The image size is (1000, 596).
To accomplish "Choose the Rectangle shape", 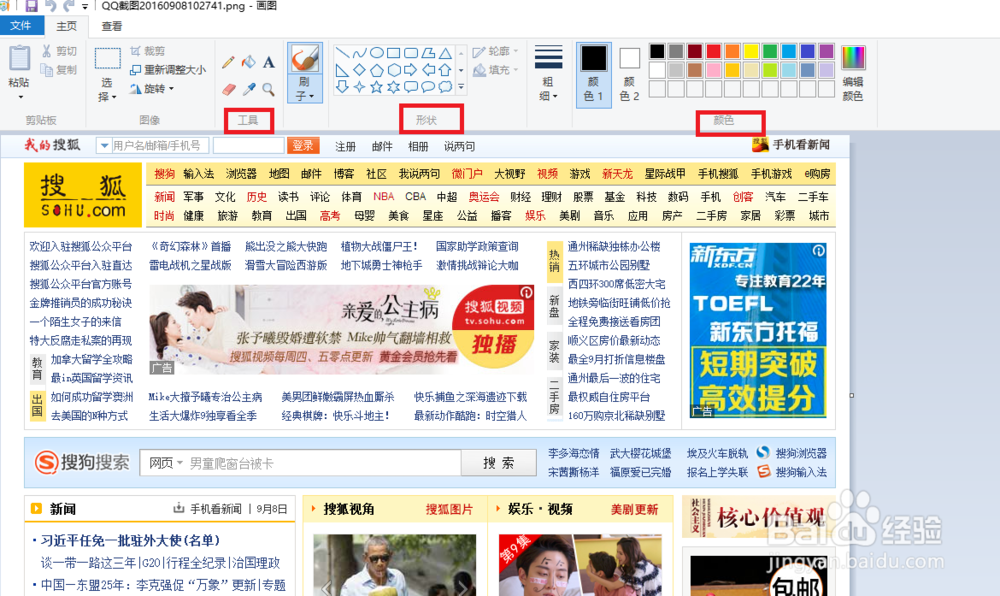I will (394, 53).
